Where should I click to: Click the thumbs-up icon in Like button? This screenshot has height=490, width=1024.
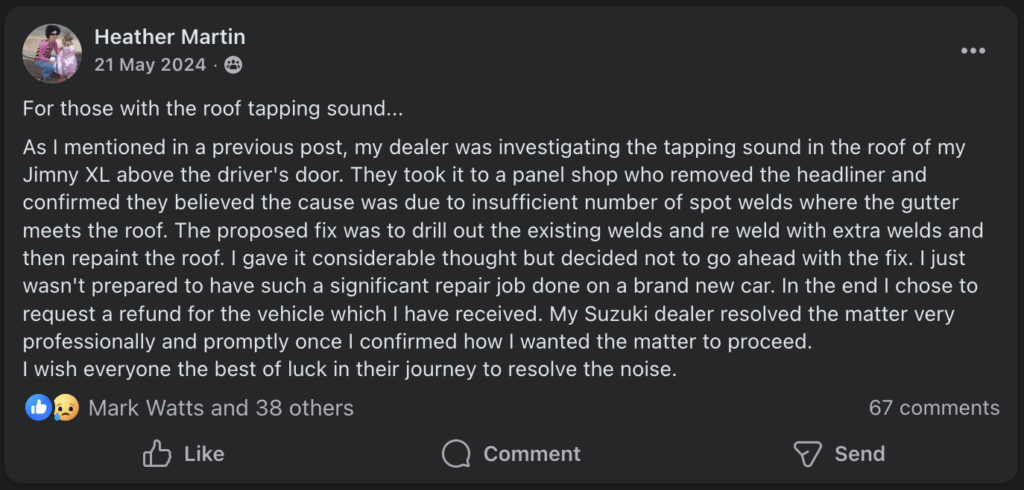(x=157, y=454)
